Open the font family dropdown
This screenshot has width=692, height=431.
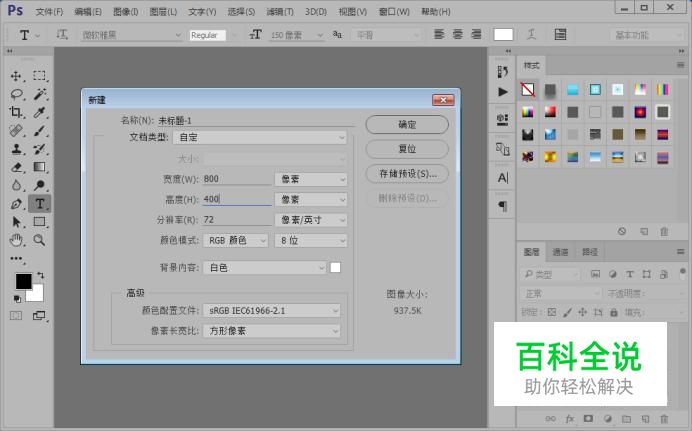[131, 35]
